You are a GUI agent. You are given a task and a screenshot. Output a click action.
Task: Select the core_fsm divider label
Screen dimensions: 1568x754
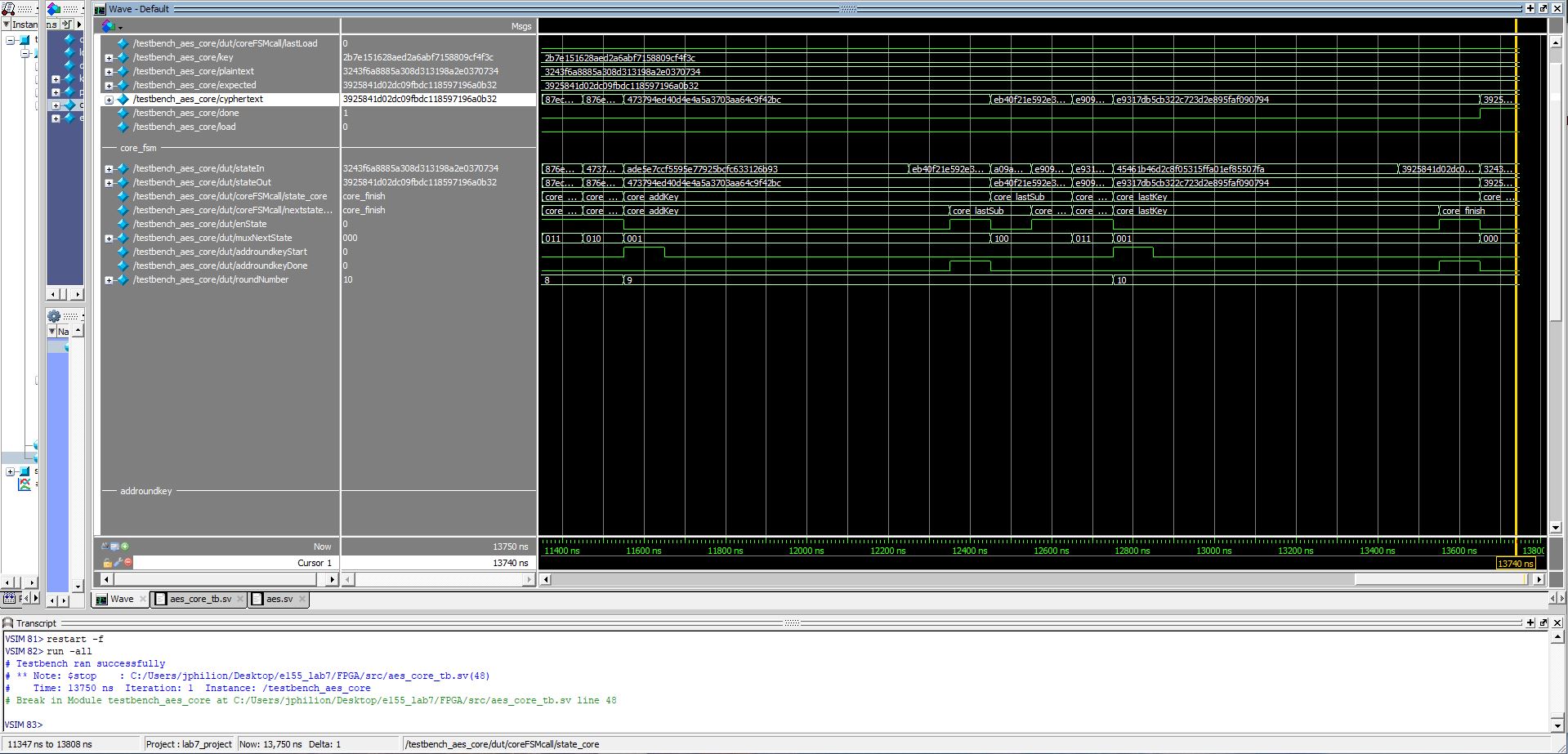(138, 148)
